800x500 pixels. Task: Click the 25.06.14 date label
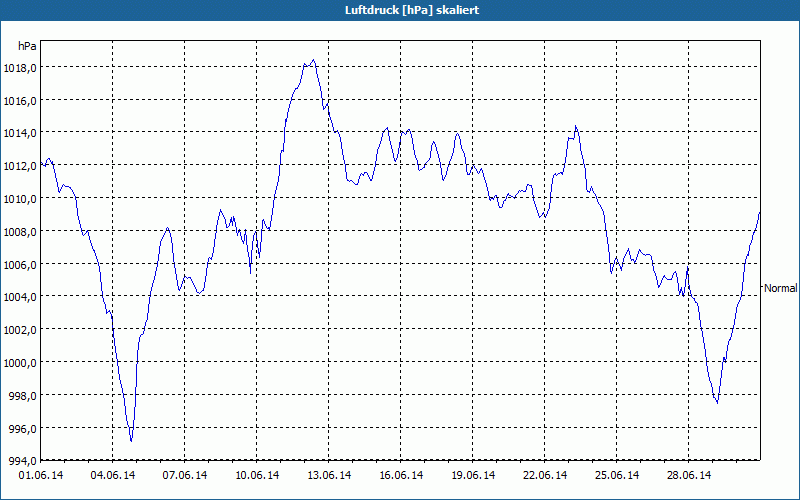coord(617,475)
